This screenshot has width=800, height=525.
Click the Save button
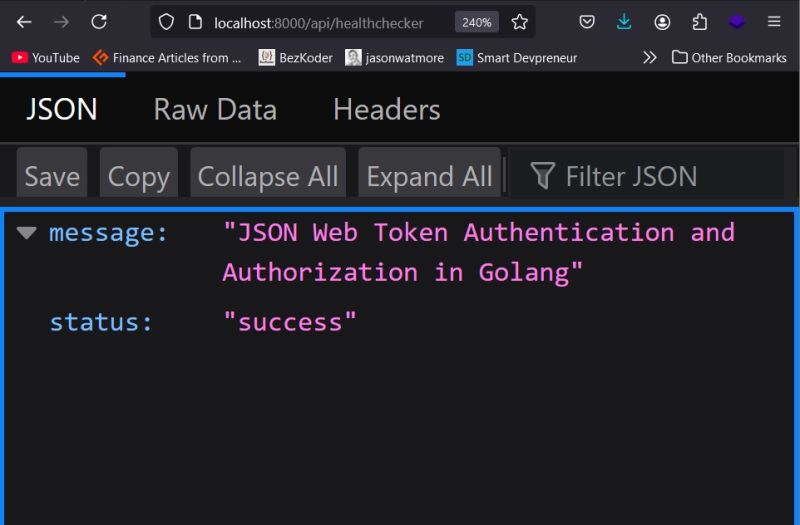coord(52,173)
